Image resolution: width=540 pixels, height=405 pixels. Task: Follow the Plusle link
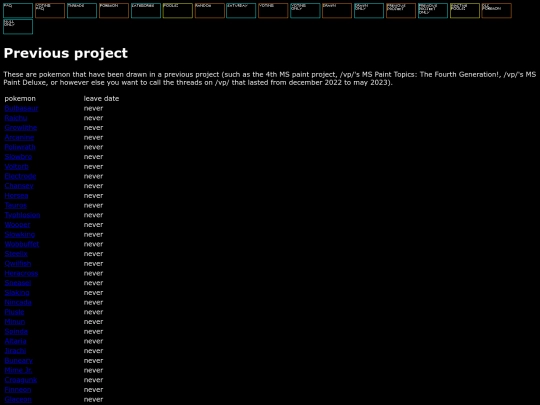14,312
